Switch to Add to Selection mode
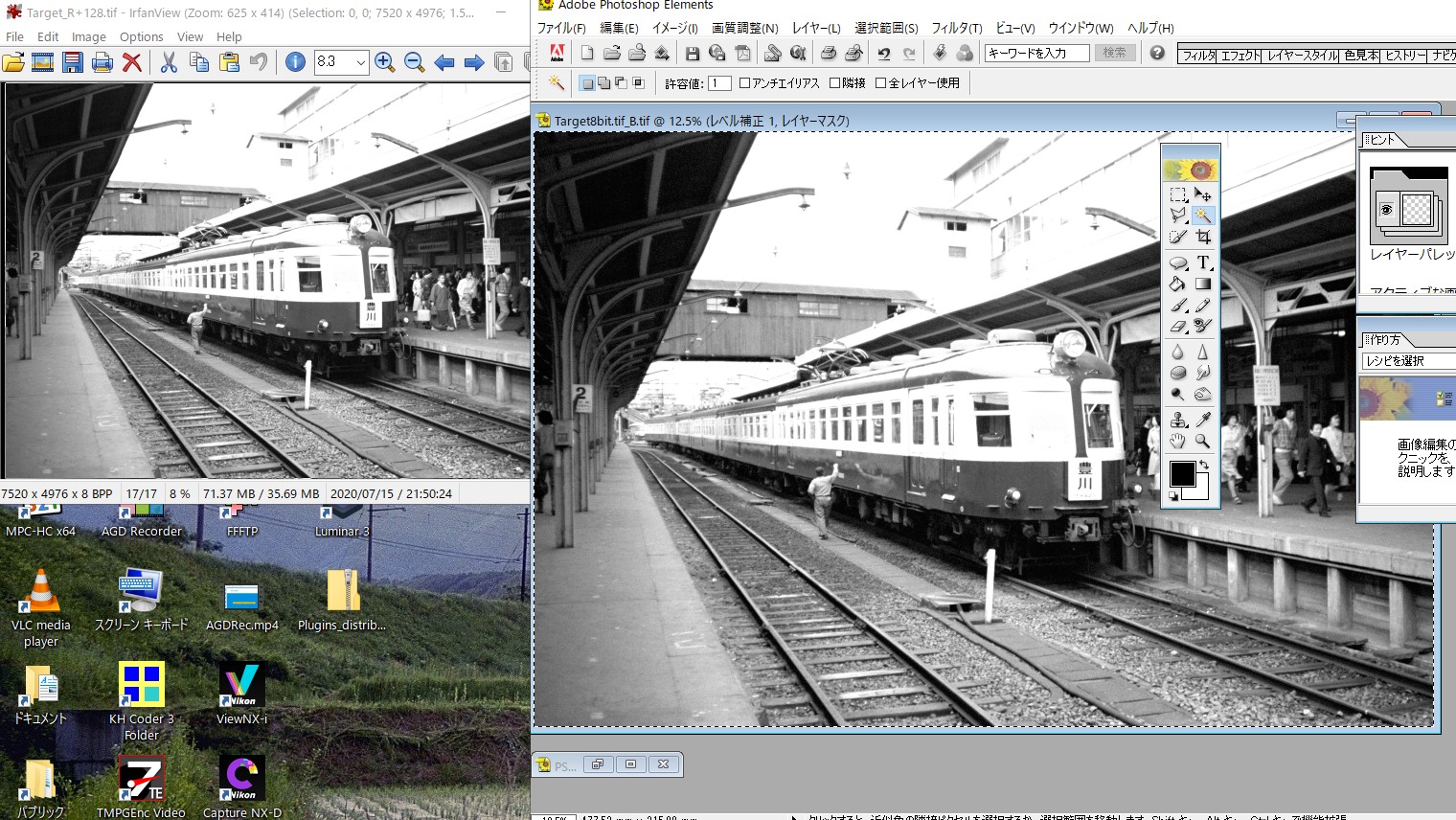This screenshot has width=1456, height=820. click(x=604, y=83)
